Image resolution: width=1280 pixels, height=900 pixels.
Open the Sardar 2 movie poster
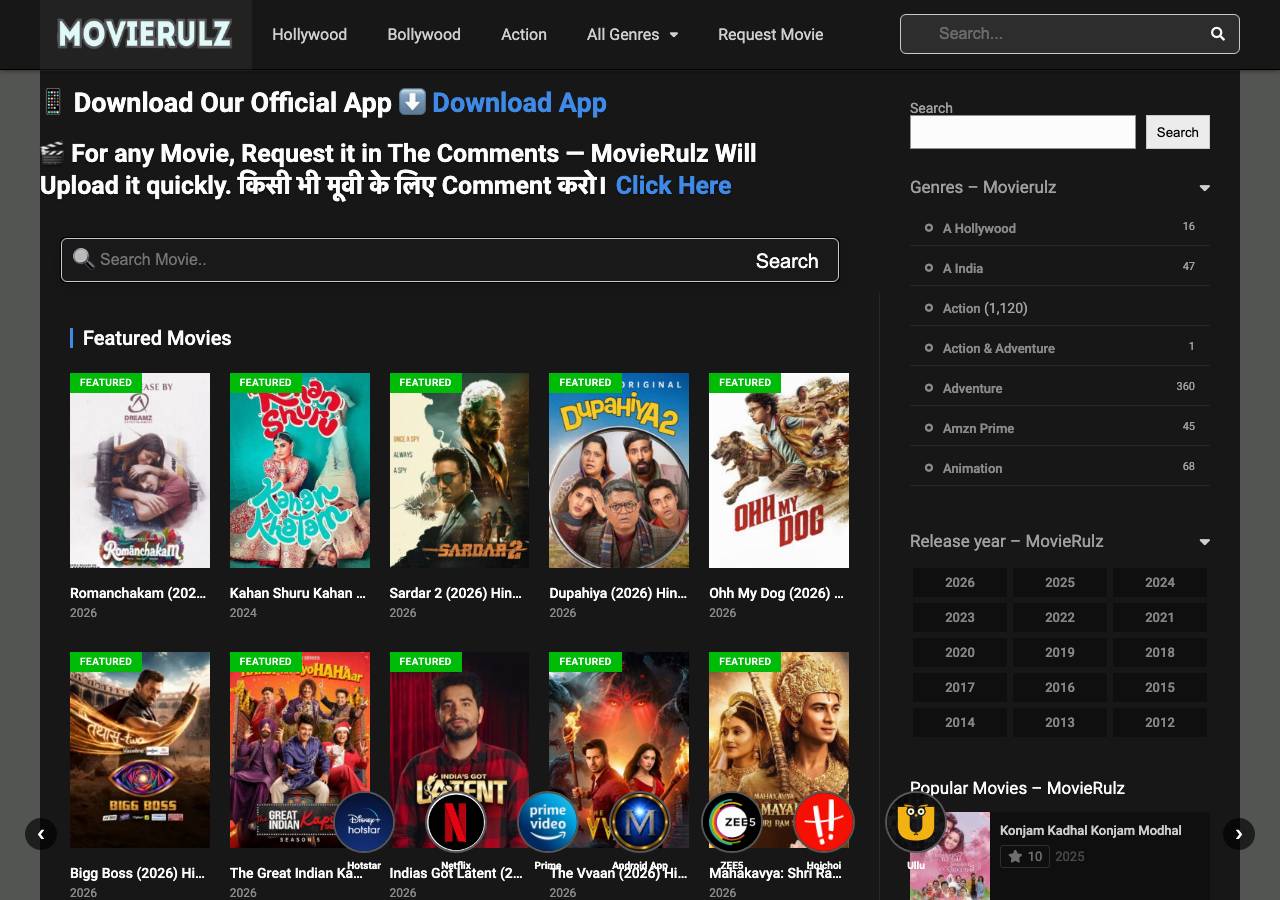459,470
